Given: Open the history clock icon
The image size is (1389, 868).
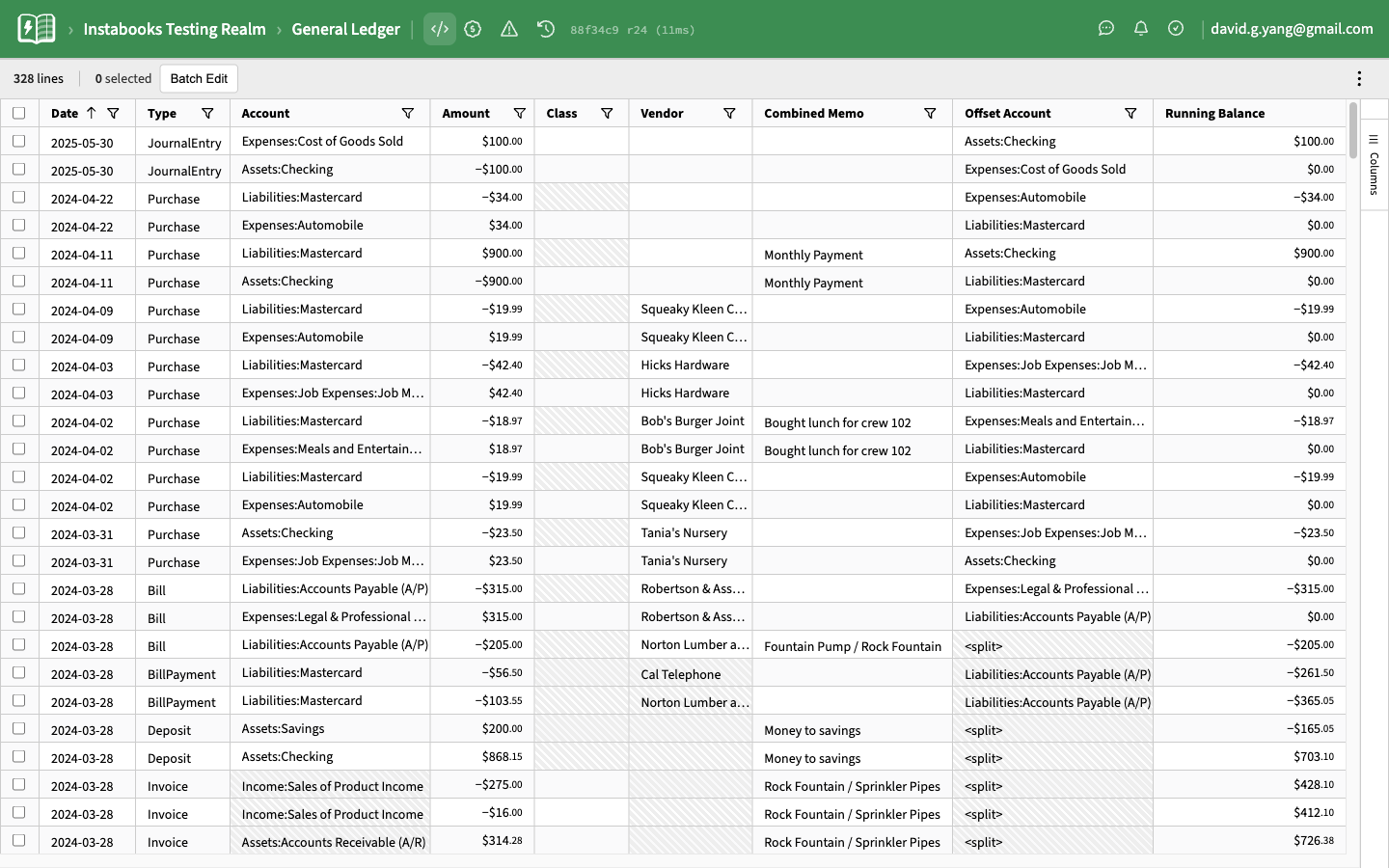Looking at the screenshot, I should pyautogui.click(x=546, y=29).
